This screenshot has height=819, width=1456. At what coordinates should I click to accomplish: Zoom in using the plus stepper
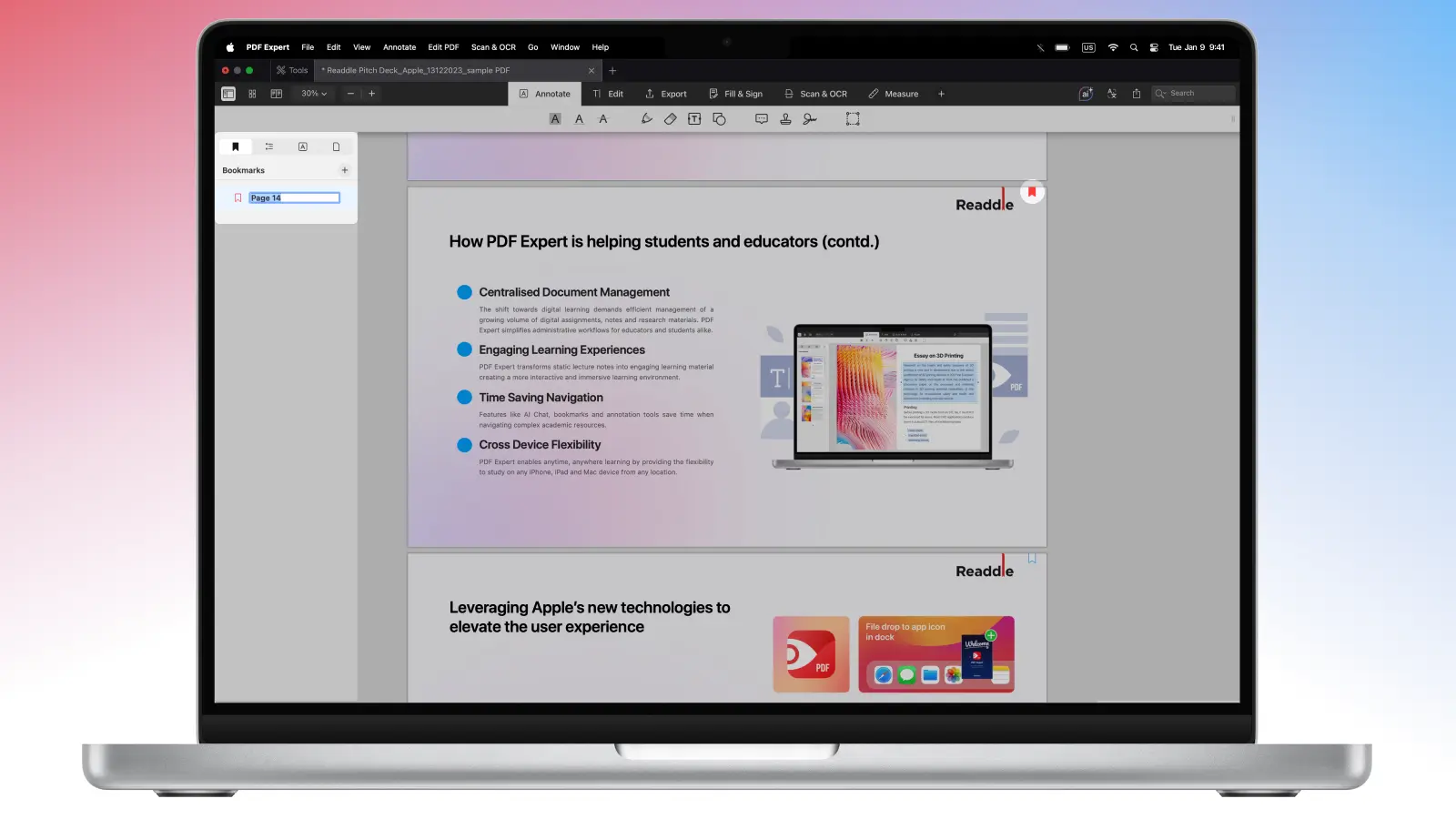pyautogui.click(x=371, y=94)
